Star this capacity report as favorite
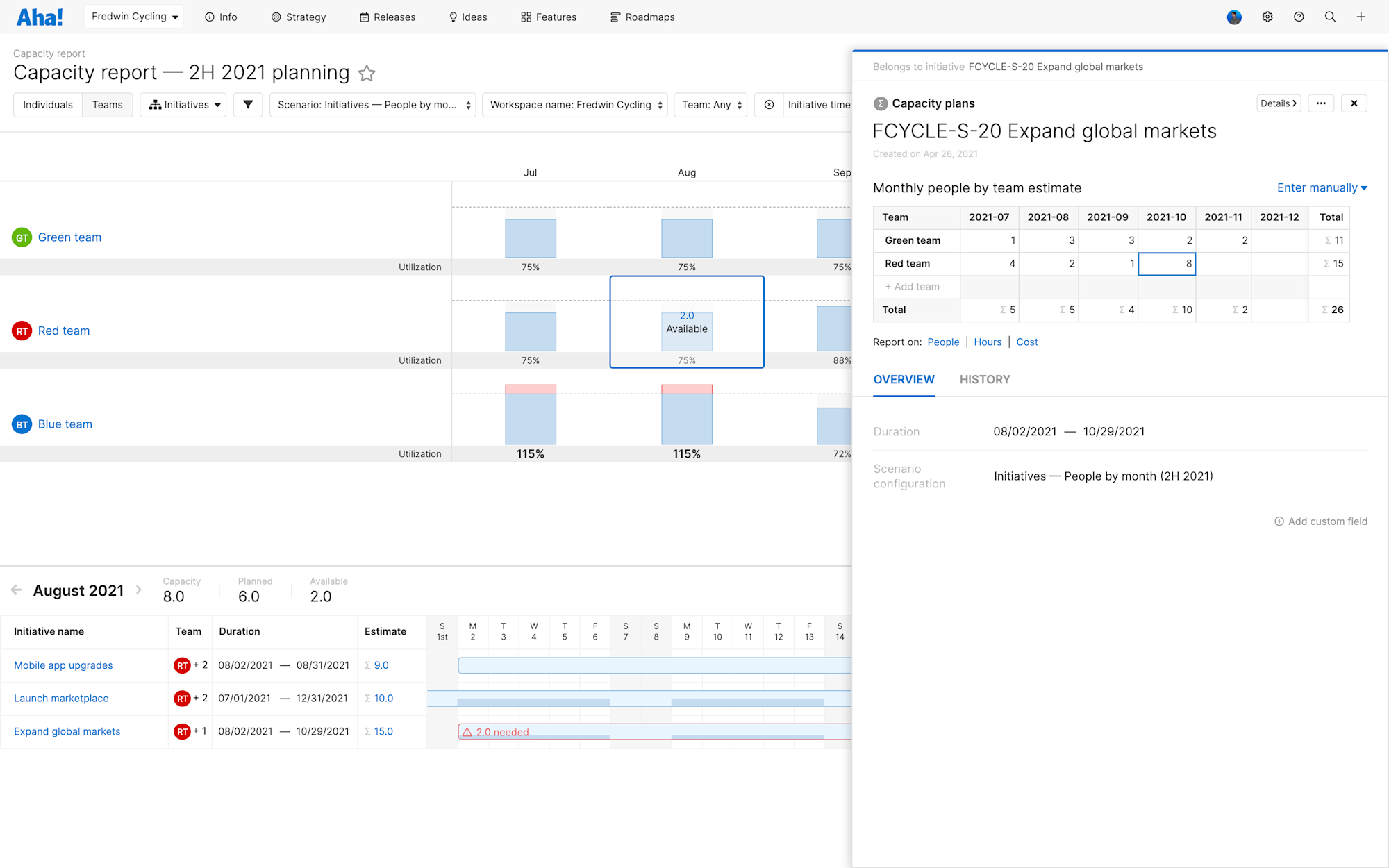The width and height of the screenshot is (1389, 868). click(x=367, y=73)
